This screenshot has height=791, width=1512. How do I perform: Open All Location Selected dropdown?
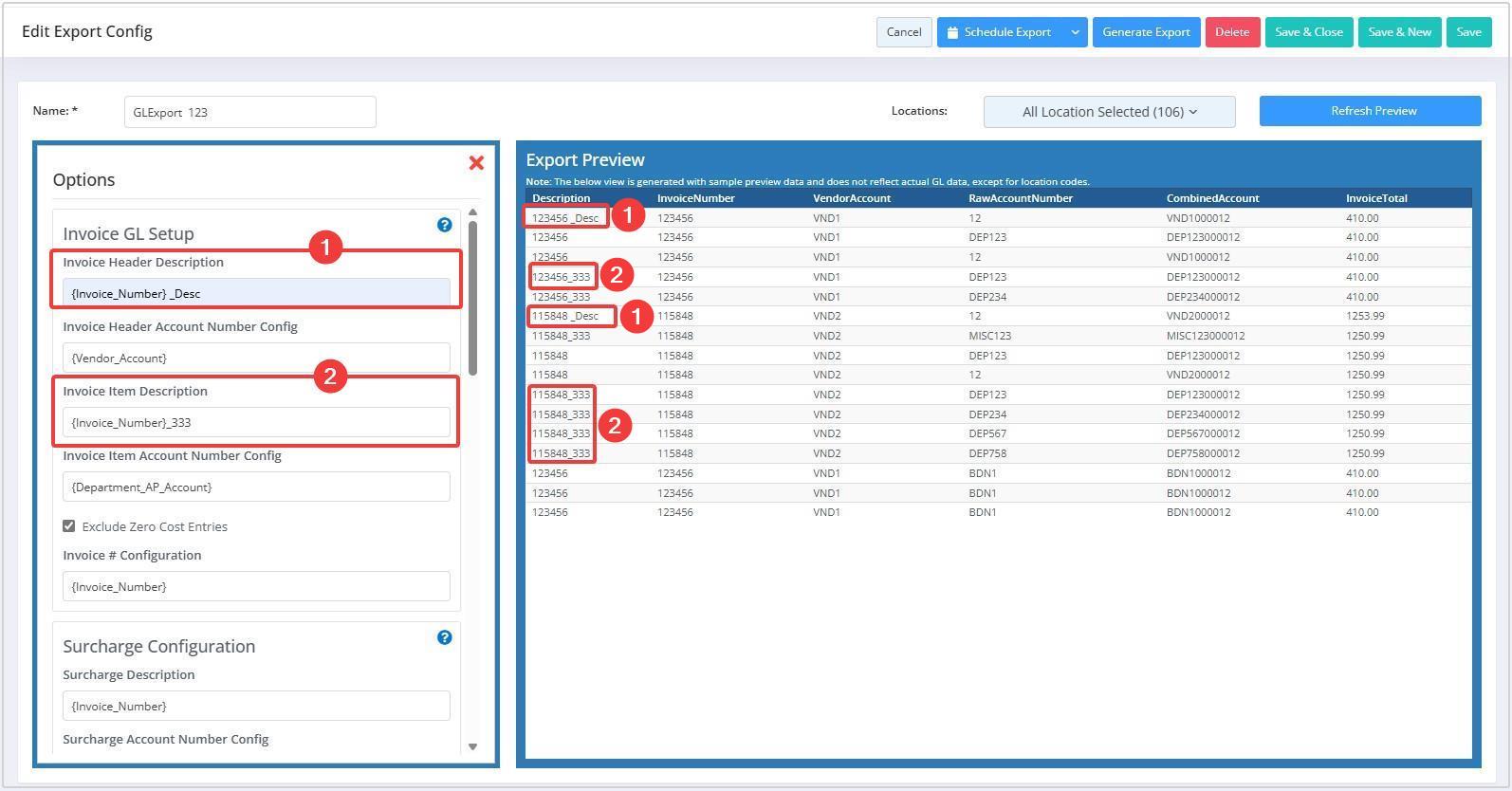click(1109, 112)
